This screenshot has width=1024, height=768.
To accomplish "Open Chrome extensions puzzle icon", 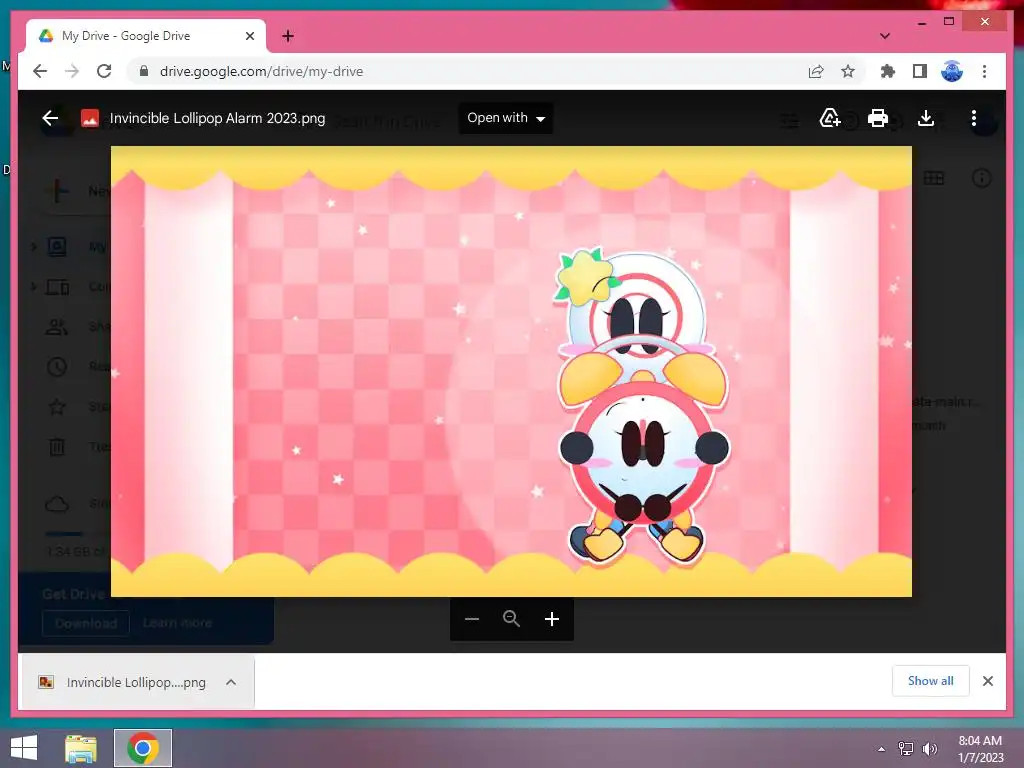I will [x=888, y=71].
